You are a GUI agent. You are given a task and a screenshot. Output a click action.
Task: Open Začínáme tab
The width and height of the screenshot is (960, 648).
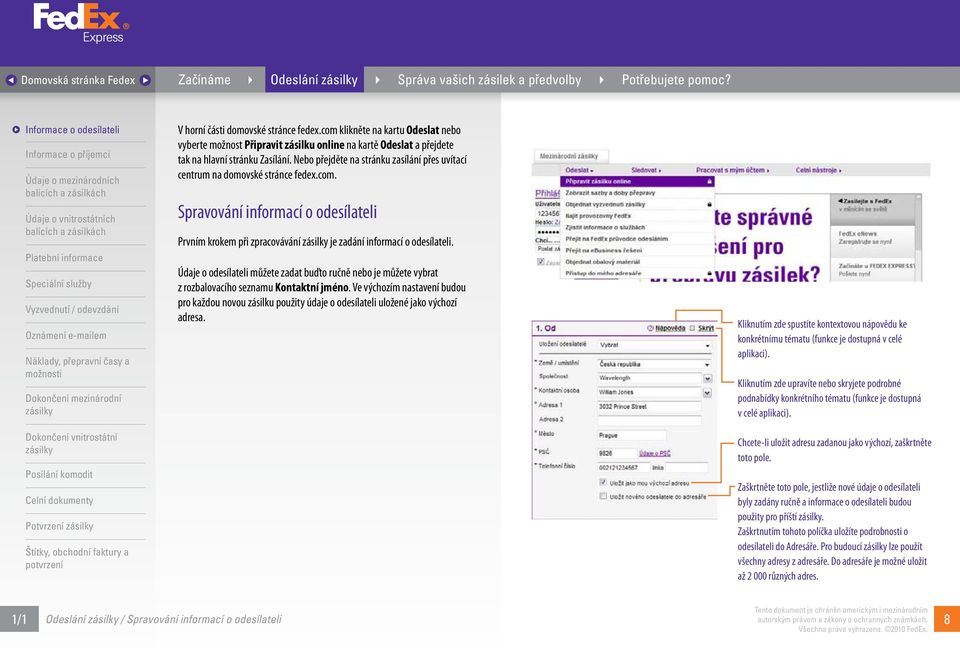pyautogui.click(x=204, y=80)
